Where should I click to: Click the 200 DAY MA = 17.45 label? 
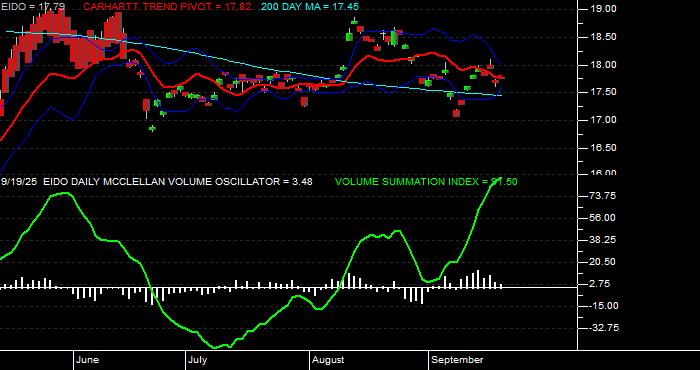coord(310,7)
